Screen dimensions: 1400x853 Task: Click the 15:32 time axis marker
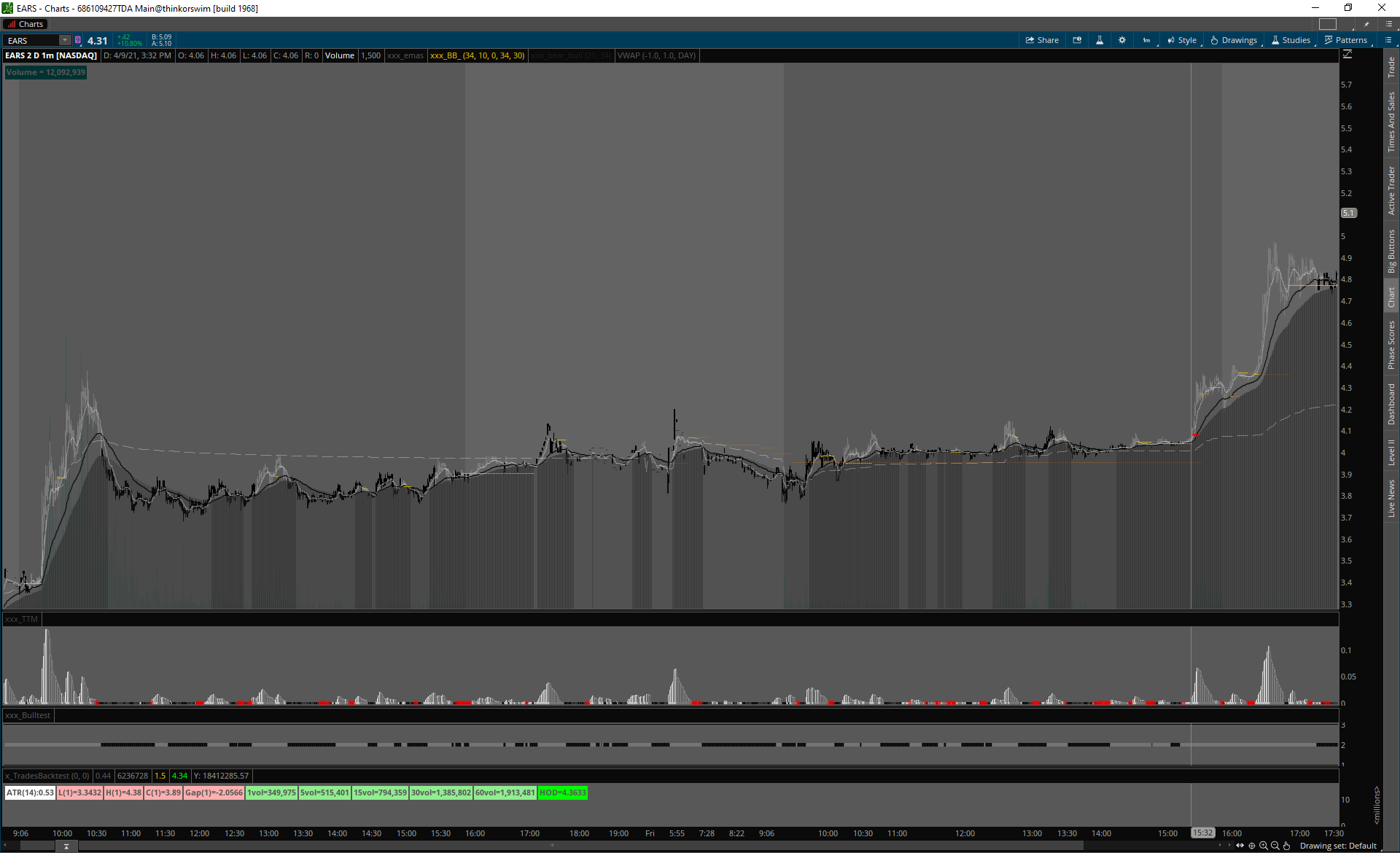click(x=1202, y=833)
